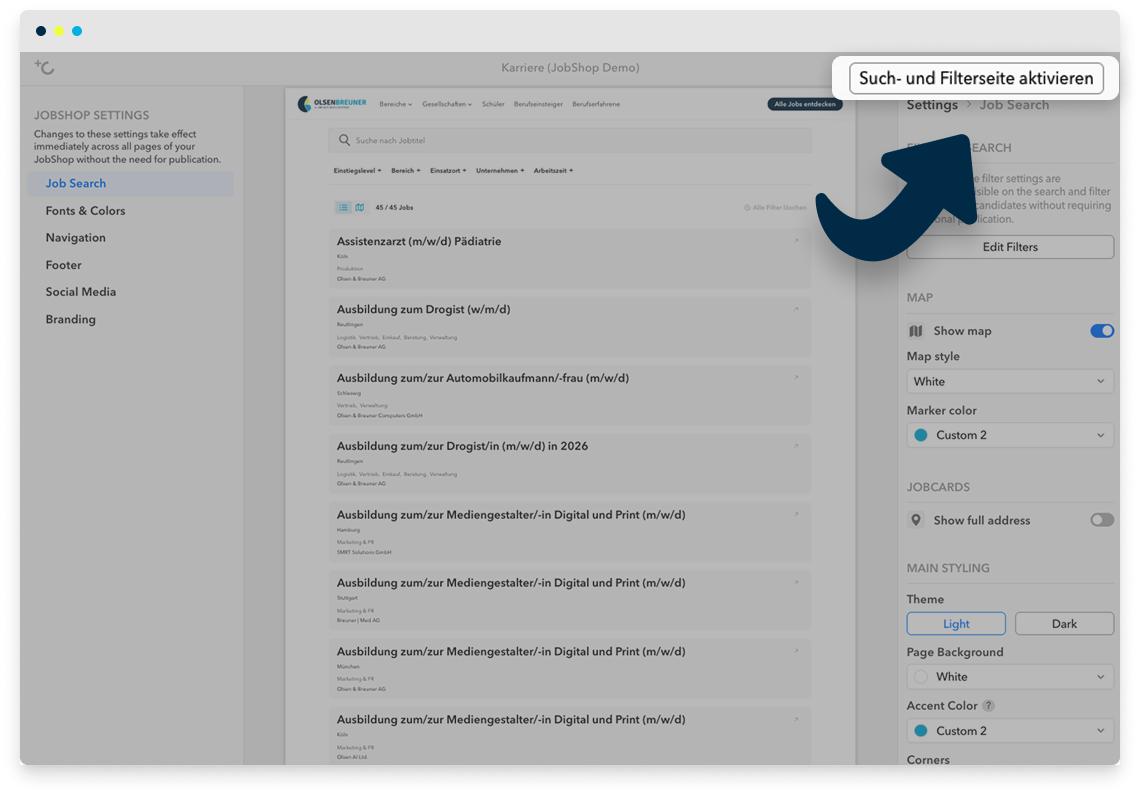The width and height of the screenshot is (1140, 795).
Task: Select the Dark theme
Action: (1064, 623)
